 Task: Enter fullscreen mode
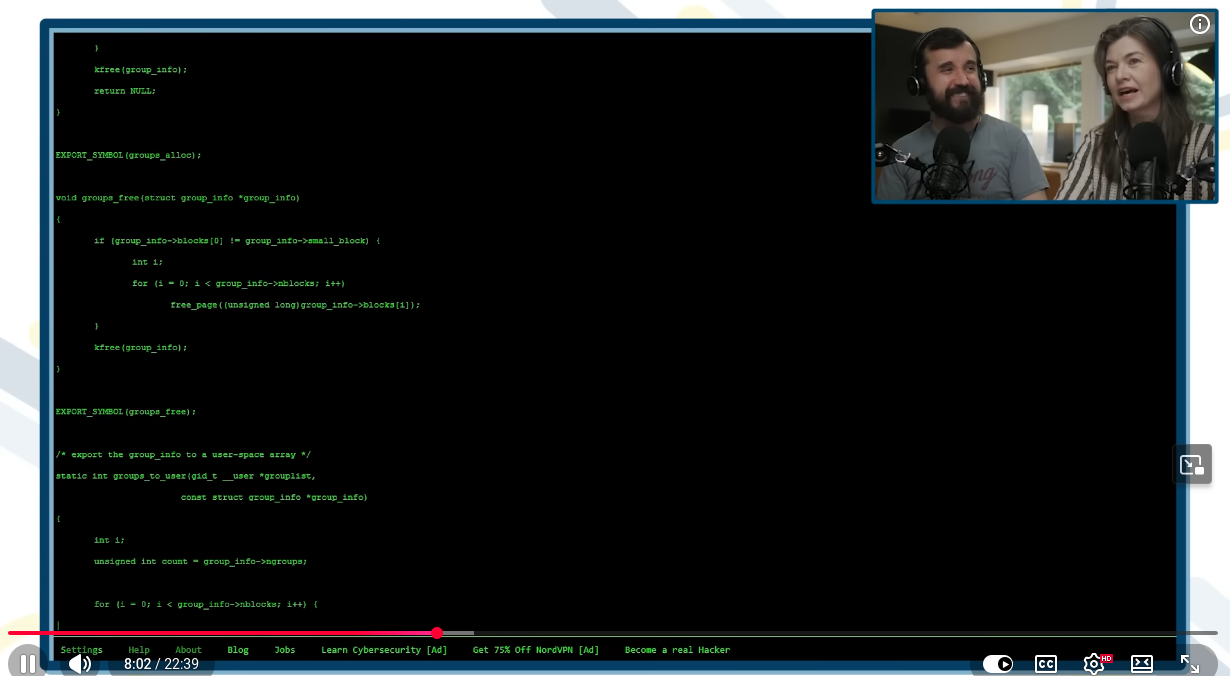1190,663
